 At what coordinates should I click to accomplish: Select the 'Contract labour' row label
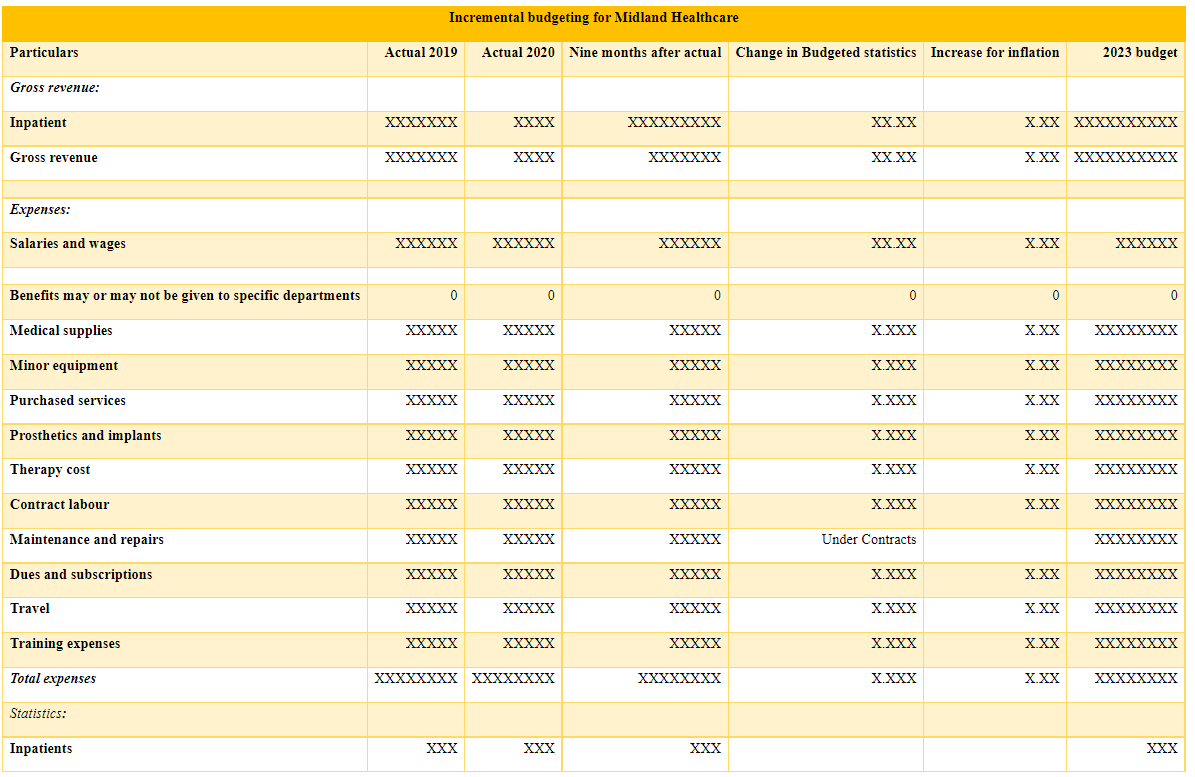59,505
